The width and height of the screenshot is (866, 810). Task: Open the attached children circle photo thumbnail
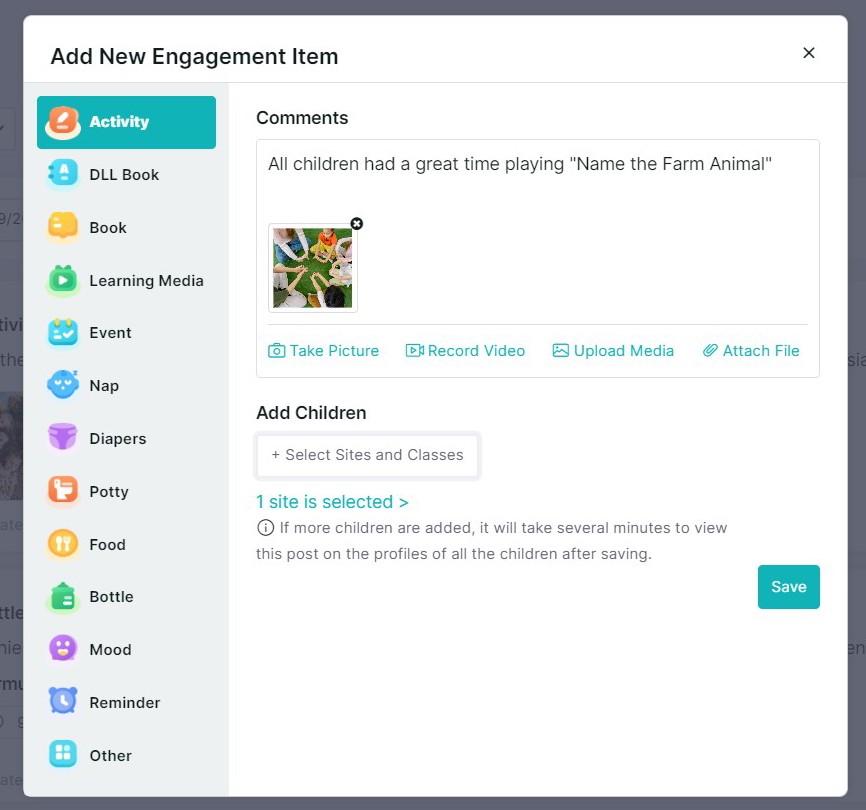pyautogui.click(x=313, y=268)
